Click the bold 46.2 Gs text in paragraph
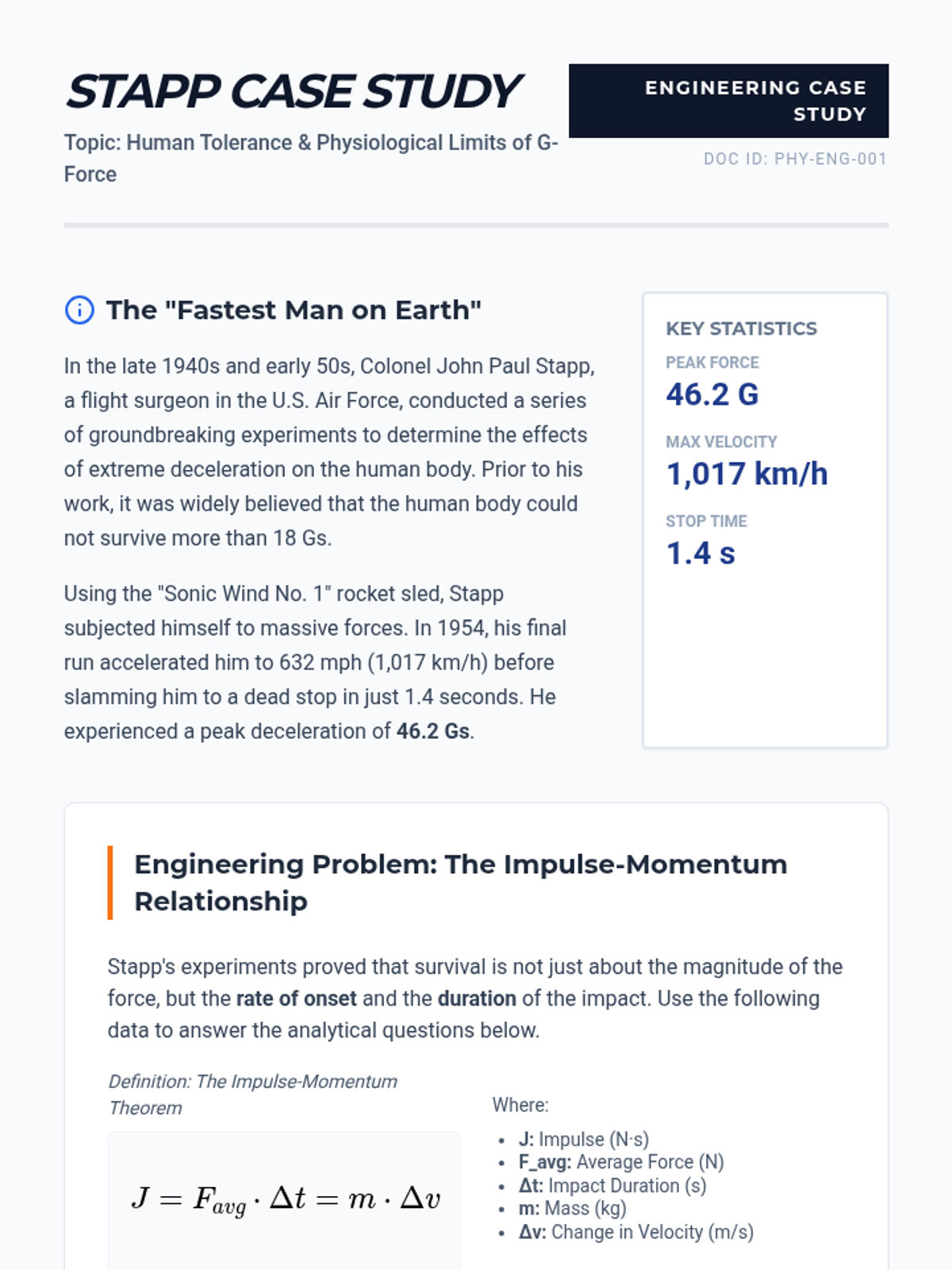The height and width of the screenshot is (1270, 952). click(x=432, y=731)
